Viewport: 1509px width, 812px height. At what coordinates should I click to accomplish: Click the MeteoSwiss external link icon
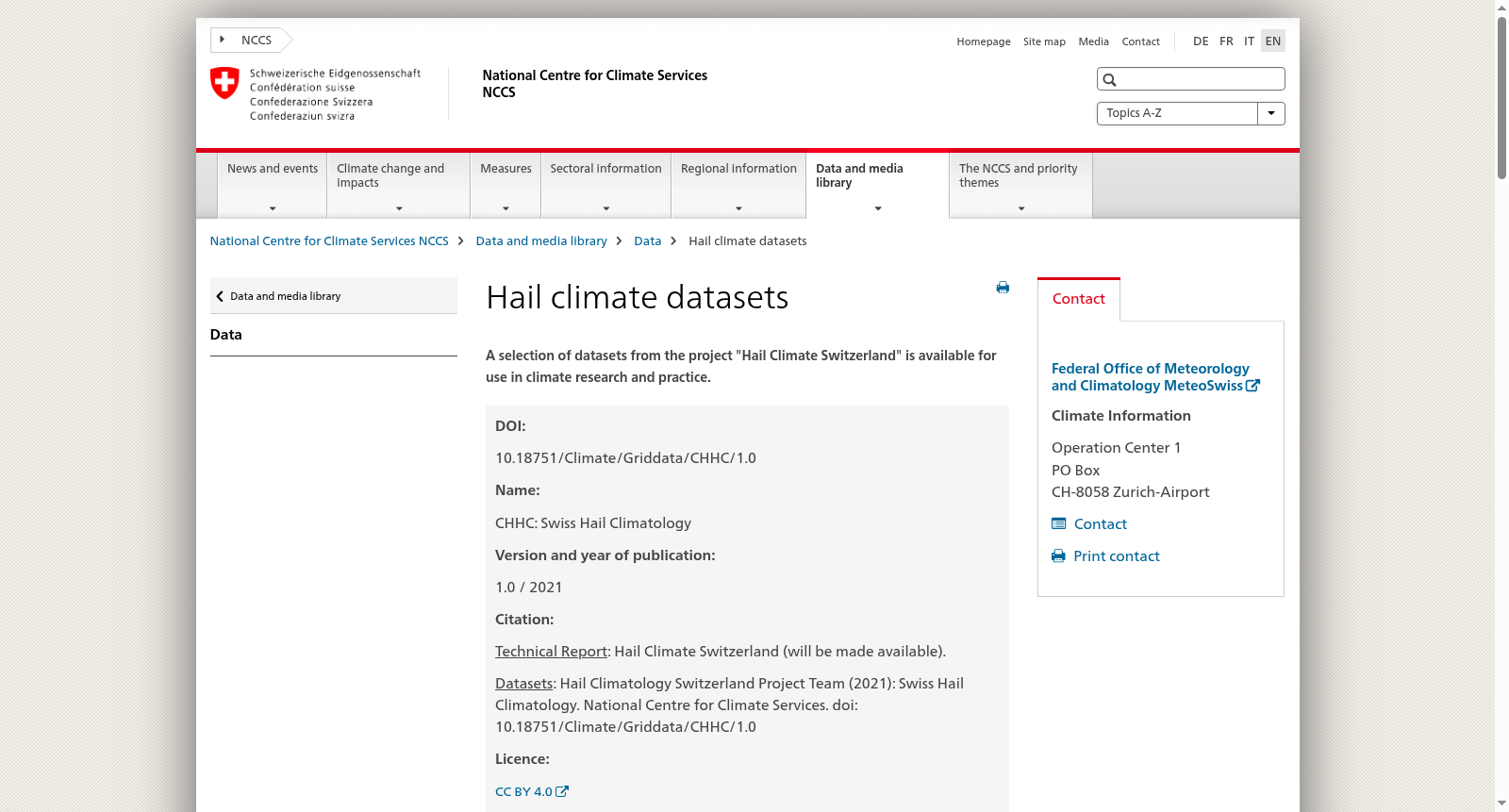(x=1252, y=386)
